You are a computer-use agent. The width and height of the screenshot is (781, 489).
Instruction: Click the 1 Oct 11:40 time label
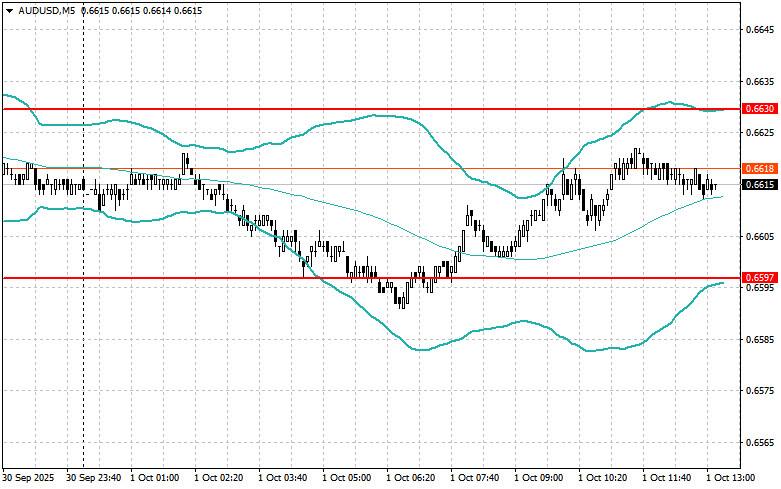[666, 478]
